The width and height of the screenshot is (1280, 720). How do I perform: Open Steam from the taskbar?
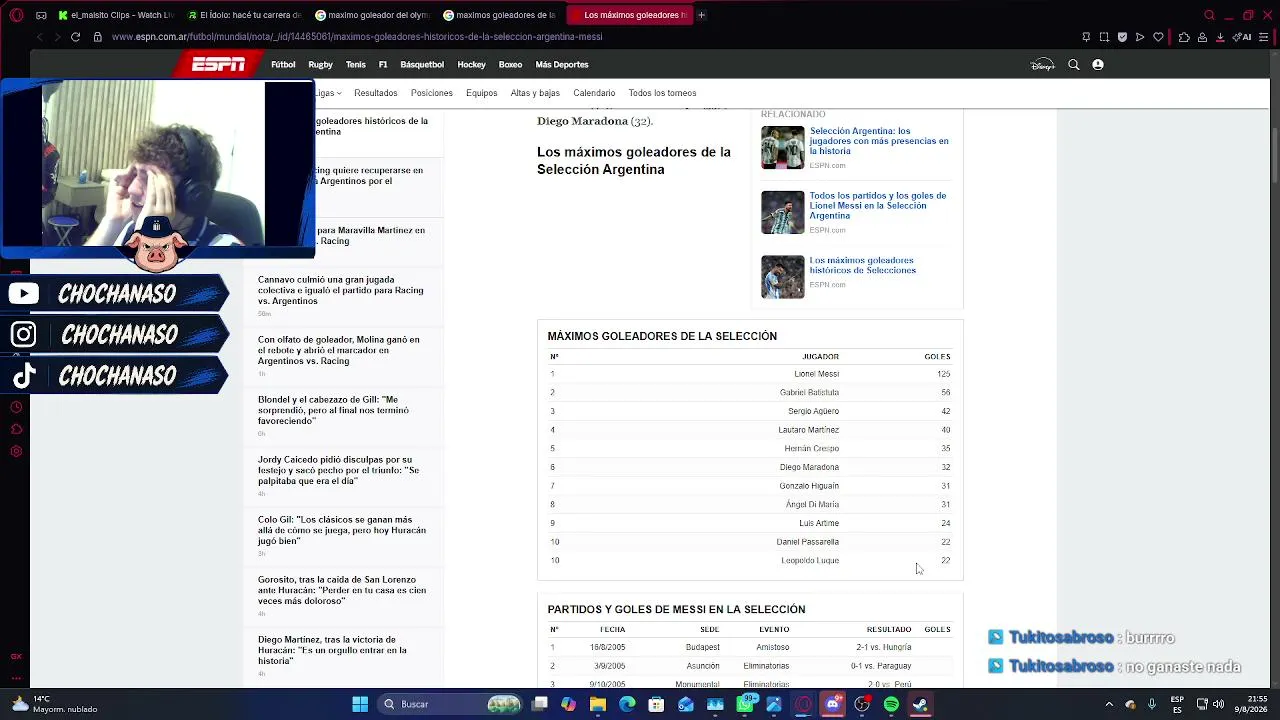920,704
